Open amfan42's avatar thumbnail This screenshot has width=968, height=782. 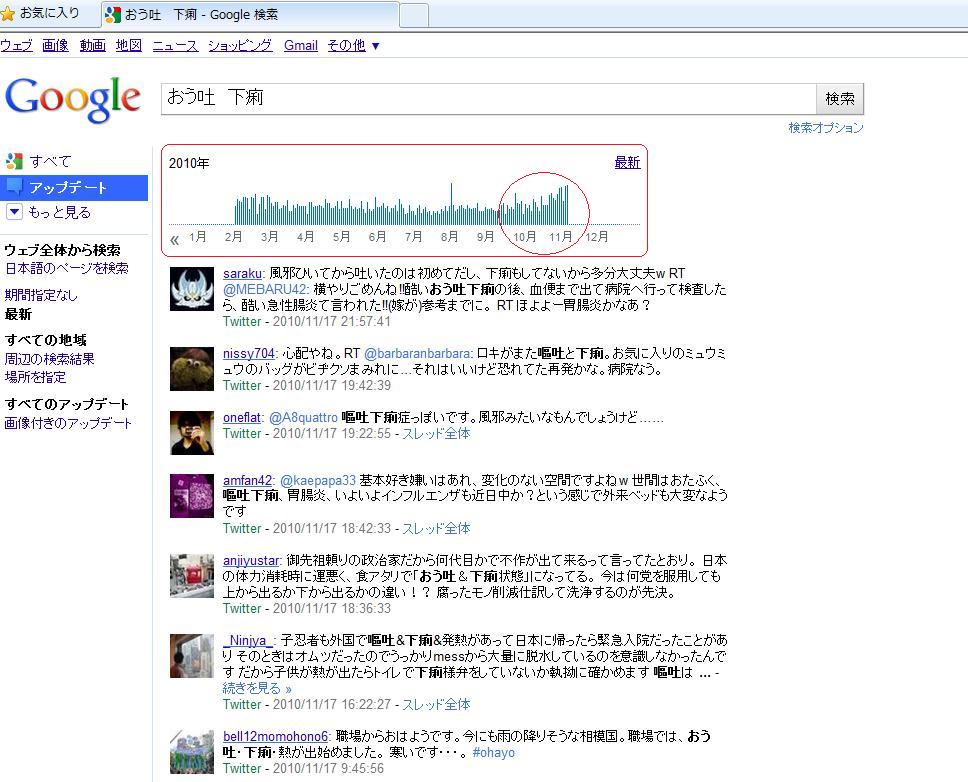click(192, 496)
